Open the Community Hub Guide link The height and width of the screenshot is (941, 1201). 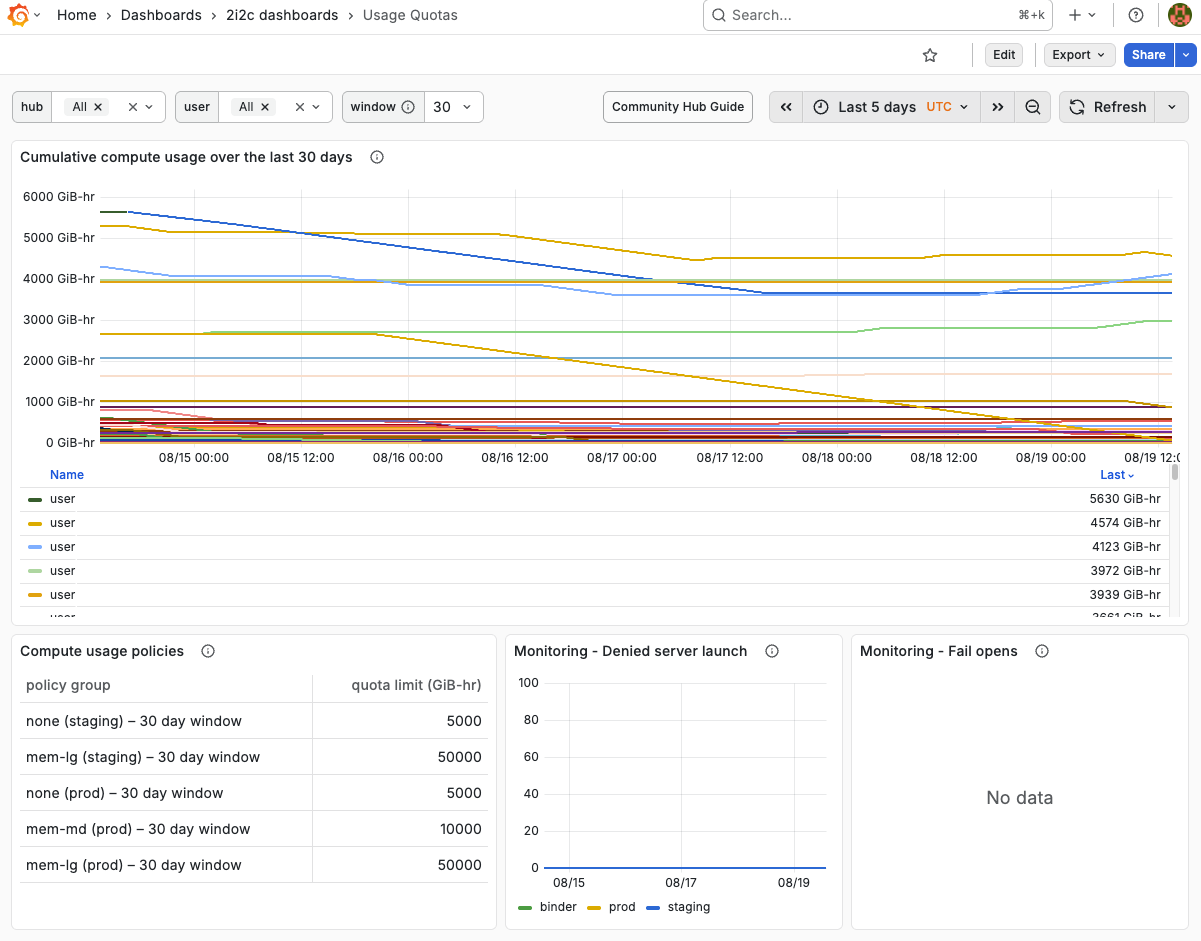pyautogui.click(x=678, y=107)
